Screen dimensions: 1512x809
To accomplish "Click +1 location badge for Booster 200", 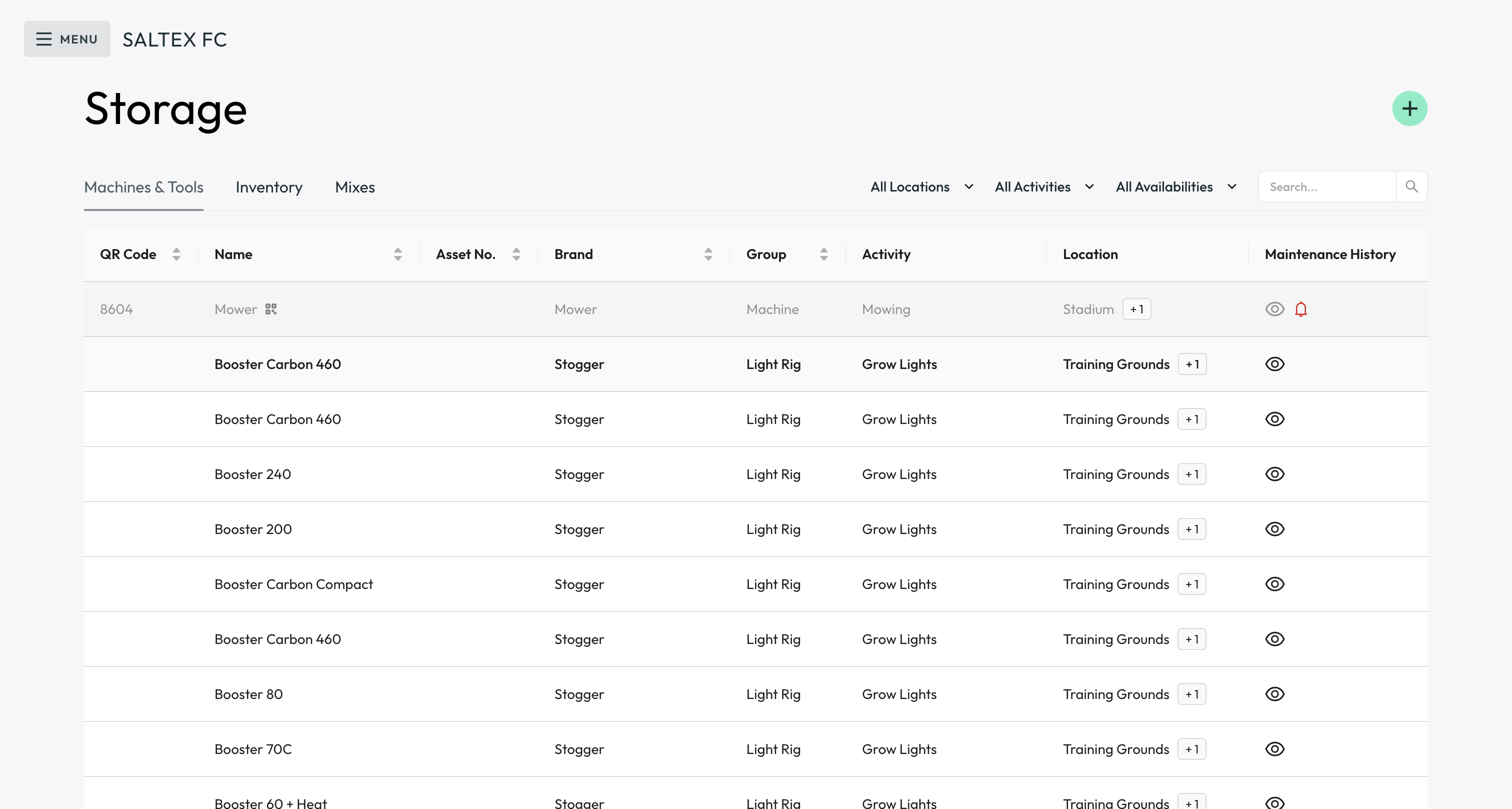I will (x=1191, y=529).
